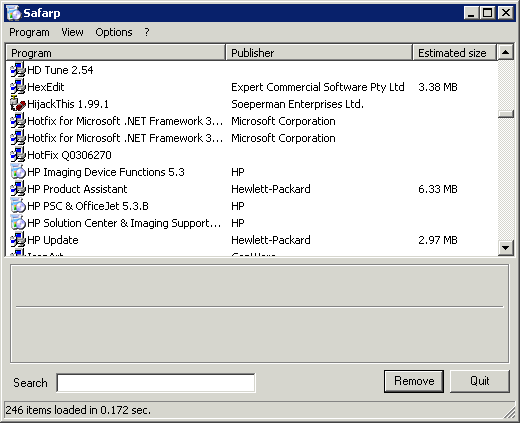Click the list scrollbar down arrow
The image size is (520, 423).
tap(506, 248)
